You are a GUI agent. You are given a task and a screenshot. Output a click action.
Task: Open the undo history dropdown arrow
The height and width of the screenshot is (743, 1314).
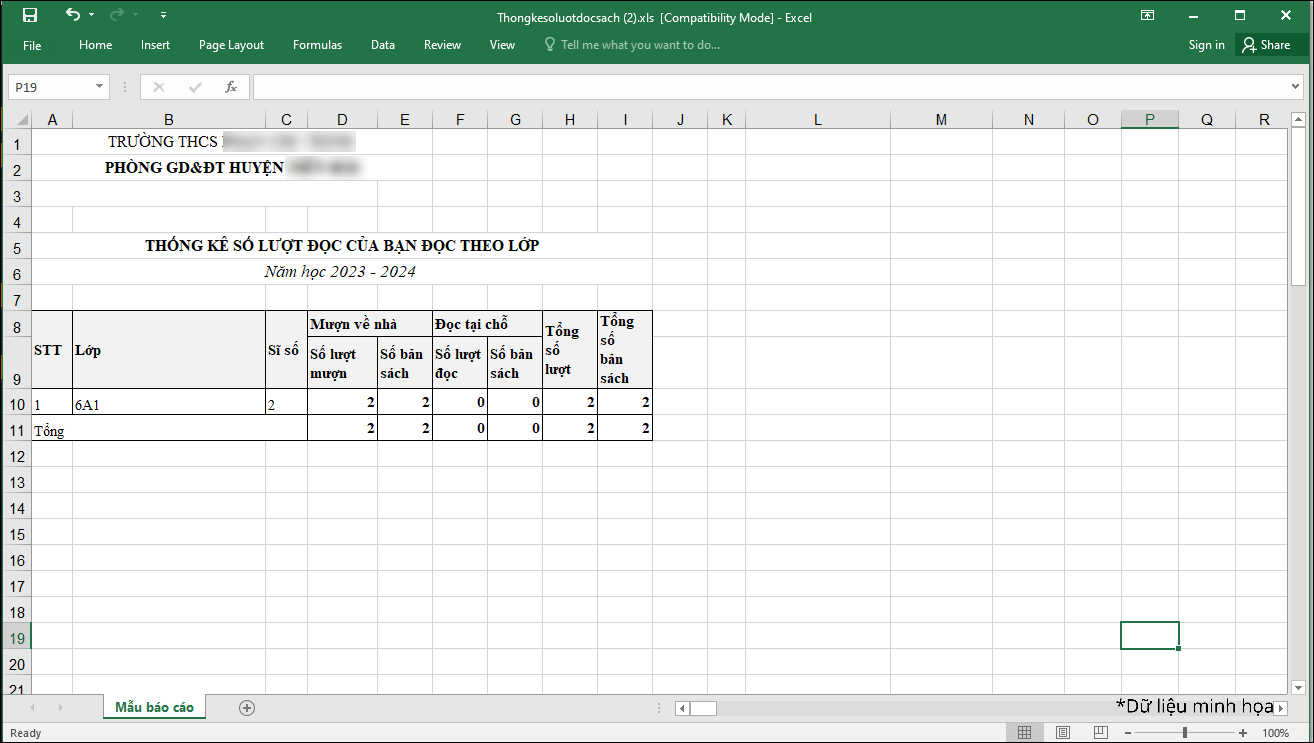pos(91,15)
